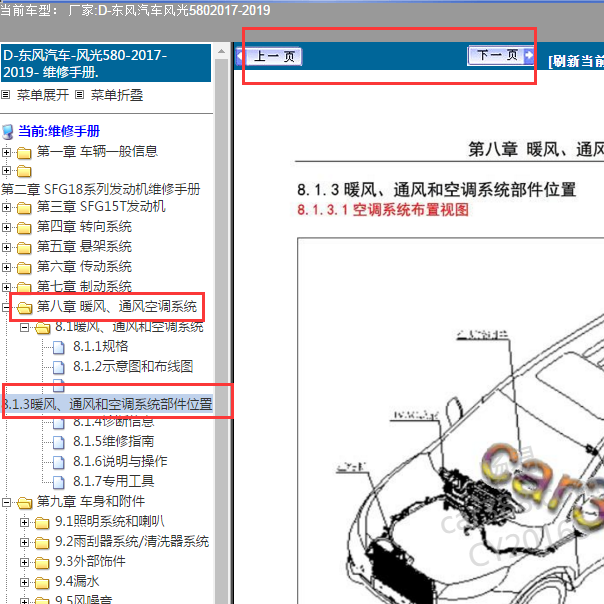Click the left panel vertical scrollbar

click(223, 300)
